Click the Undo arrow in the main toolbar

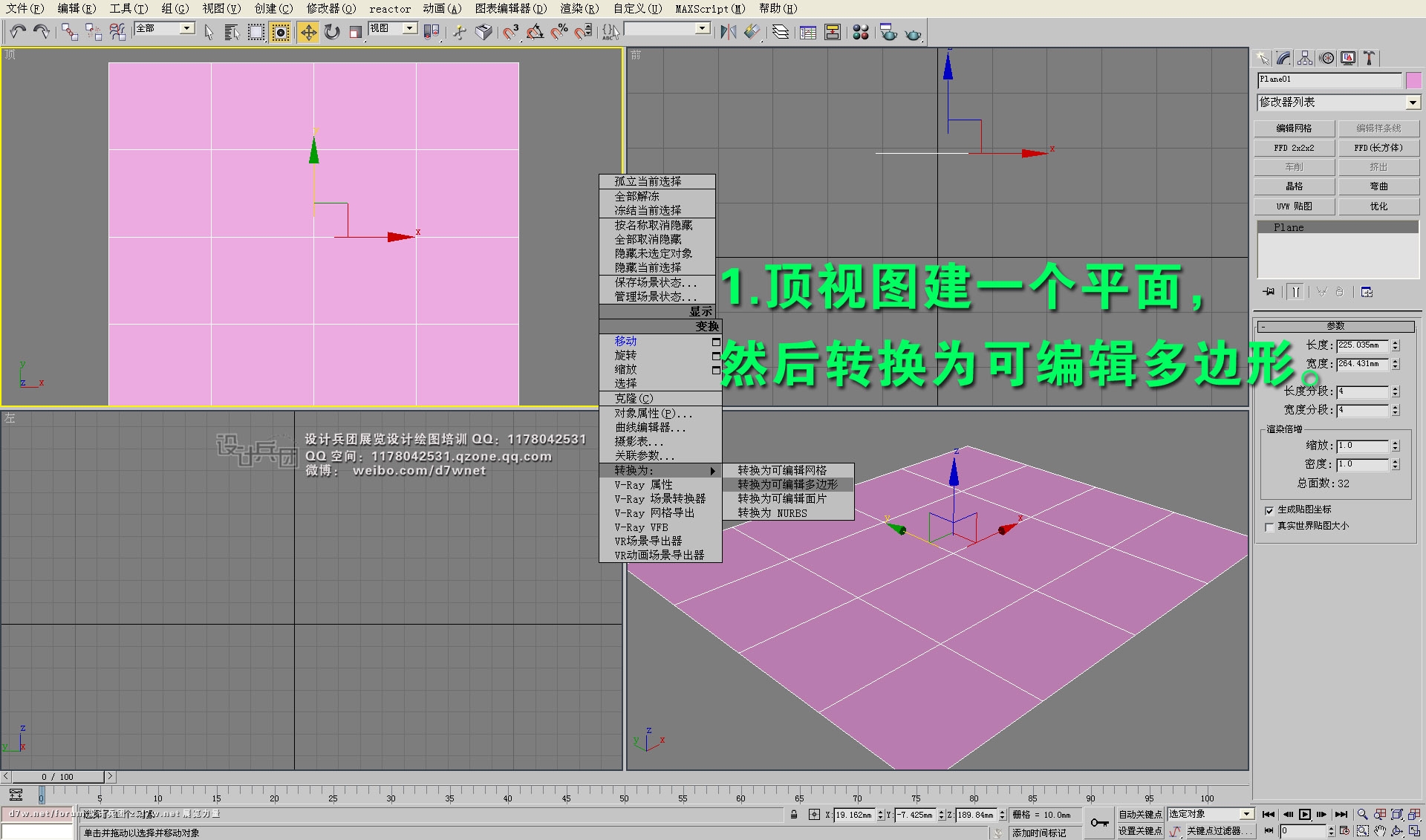19,31
